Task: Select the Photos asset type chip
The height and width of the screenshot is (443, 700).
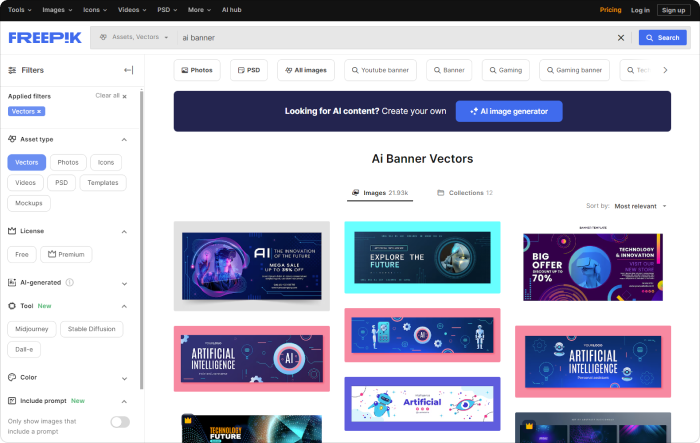Action: click(x=68, y=163)
